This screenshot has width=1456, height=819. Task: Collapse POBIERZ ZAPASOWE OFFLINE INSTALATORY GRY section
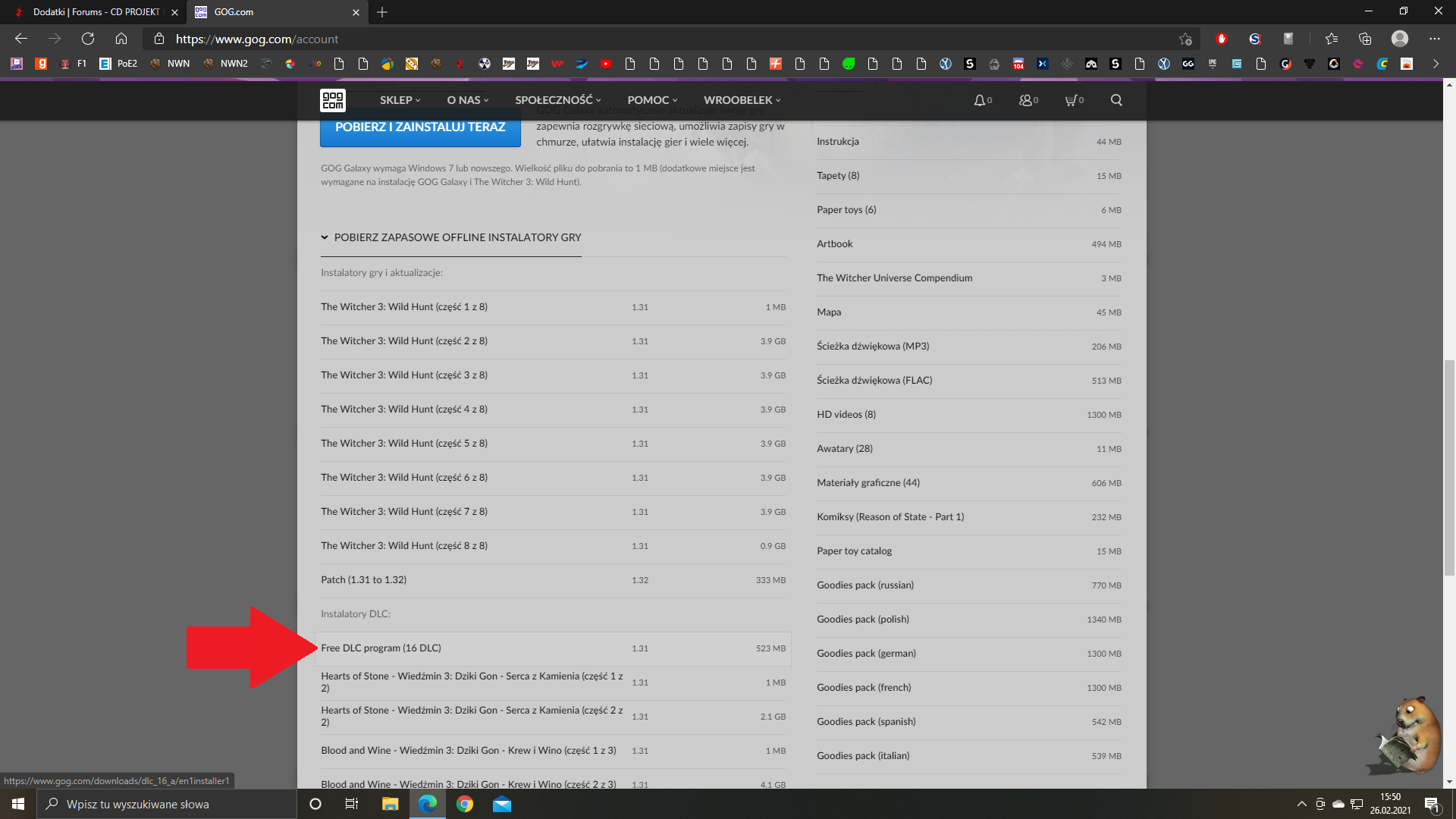(x=451, y=237)
